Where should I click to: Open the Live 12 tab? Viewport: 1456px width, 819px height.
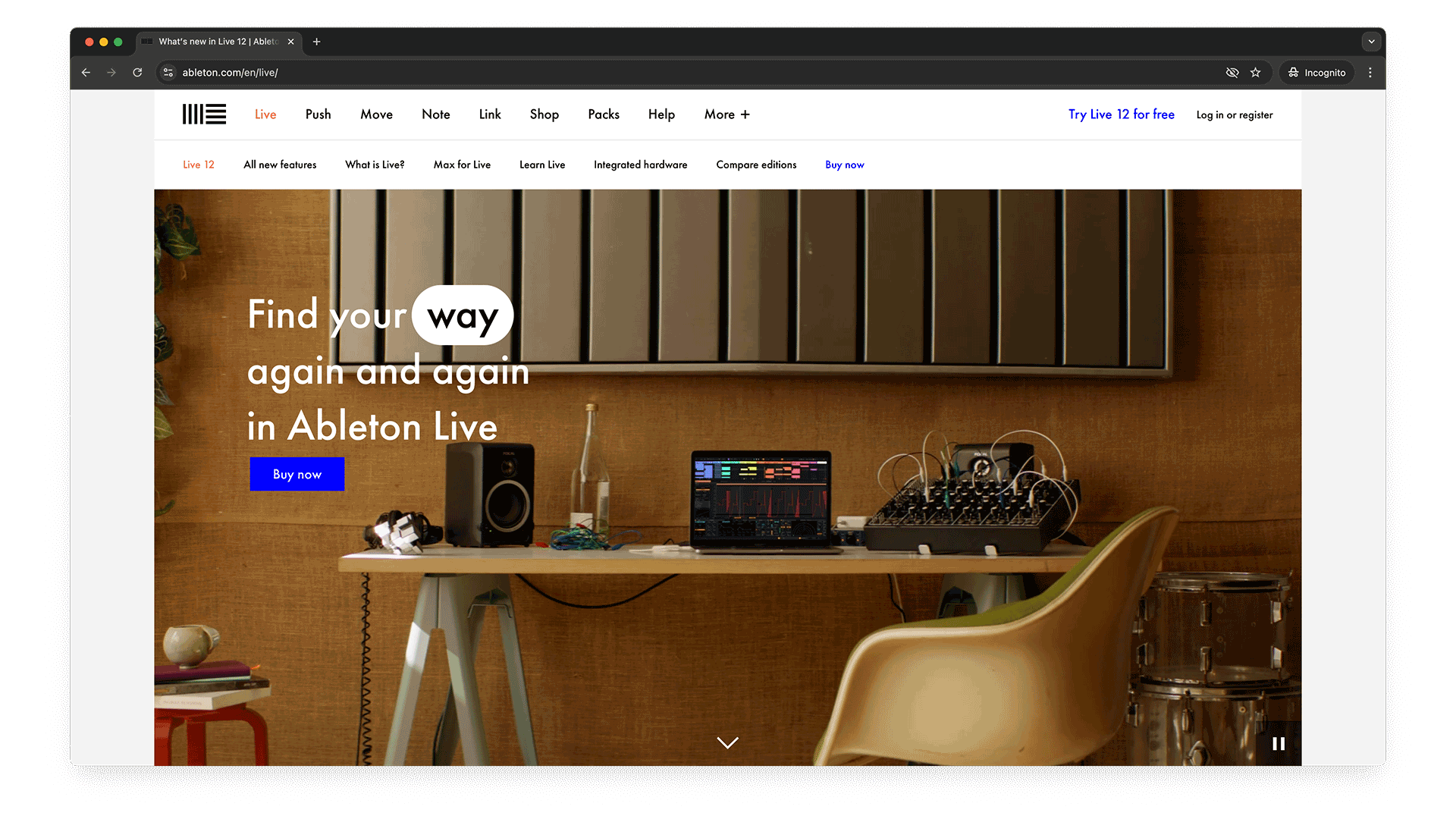[198, 164]
